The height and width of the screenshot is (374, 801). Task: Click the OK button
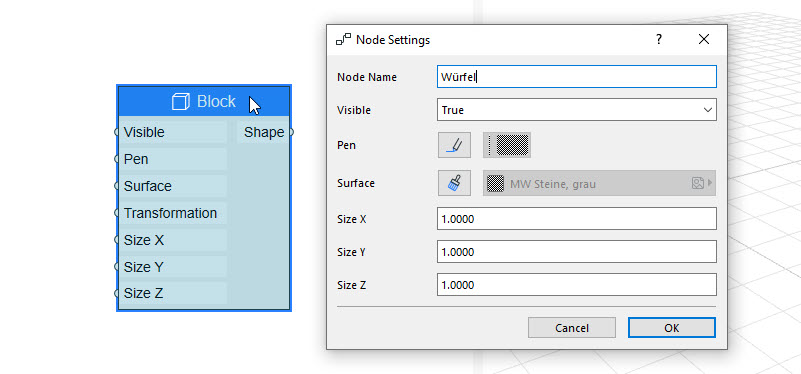[672, 328]
